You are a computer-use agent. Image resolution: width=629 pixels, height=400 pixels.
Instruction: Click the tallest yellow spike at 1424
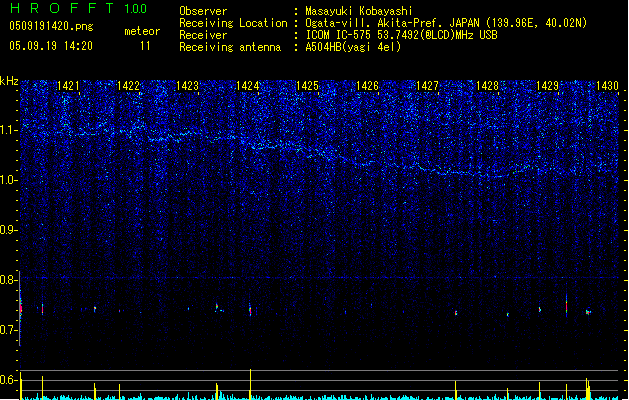point(250,384)
